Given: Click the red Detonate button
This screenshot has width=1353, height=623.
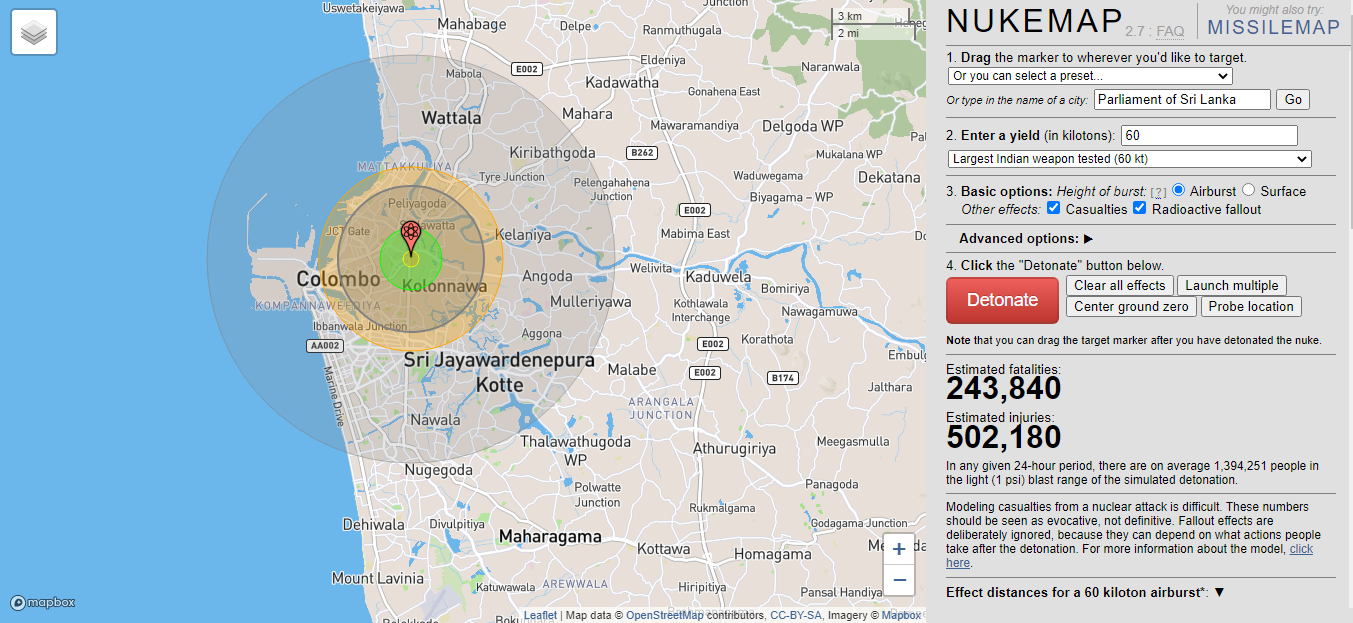Looking at the screenshot, I should [1002, 300].
